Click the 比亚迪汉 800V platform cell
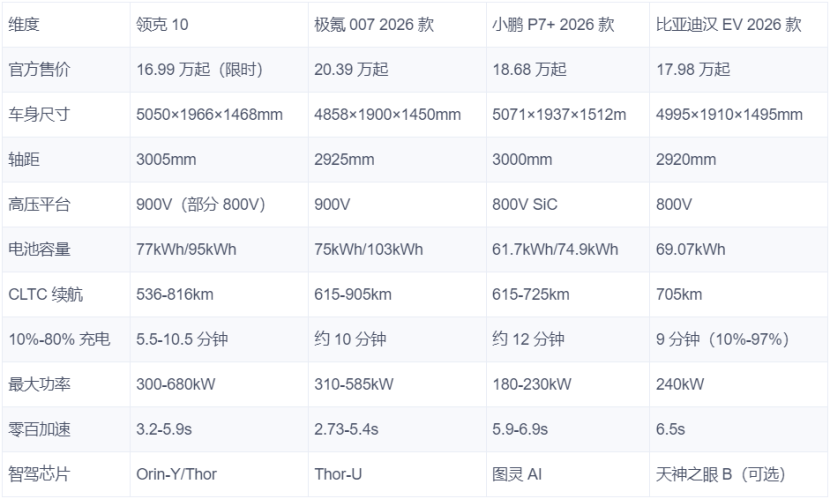The height and width of the screenshot is (499, 830). coord(739,204)
